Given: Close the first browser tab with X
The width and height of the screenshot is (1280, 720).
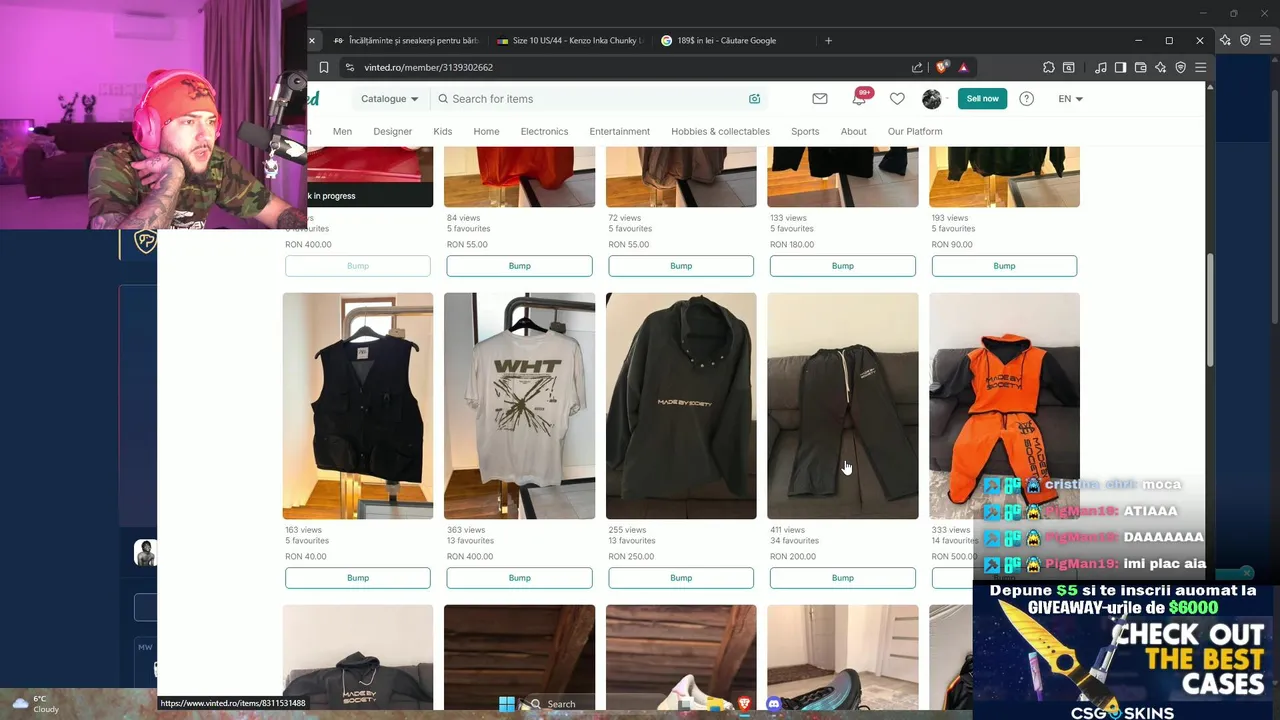Looking at the screenshot, I should coord(311,41).
